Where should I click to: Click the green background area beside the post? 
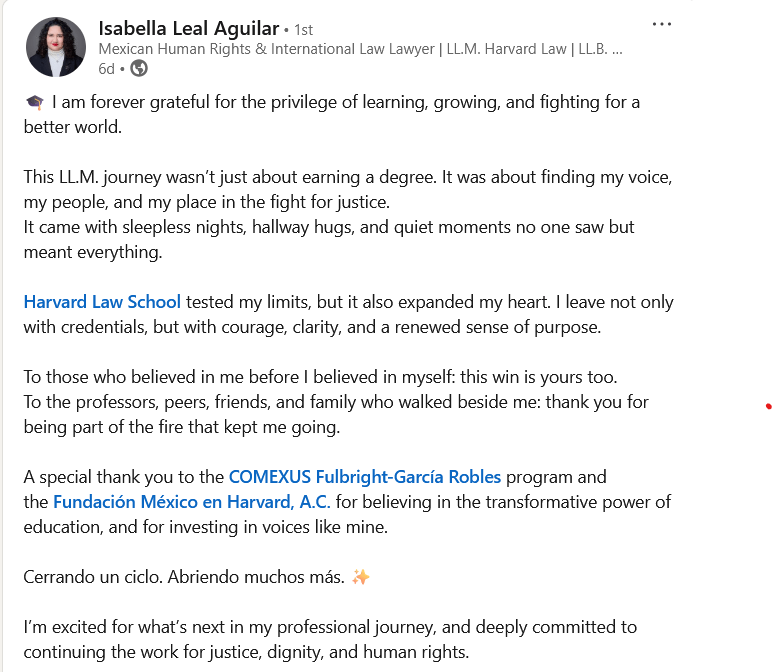[x=732, y=250]
